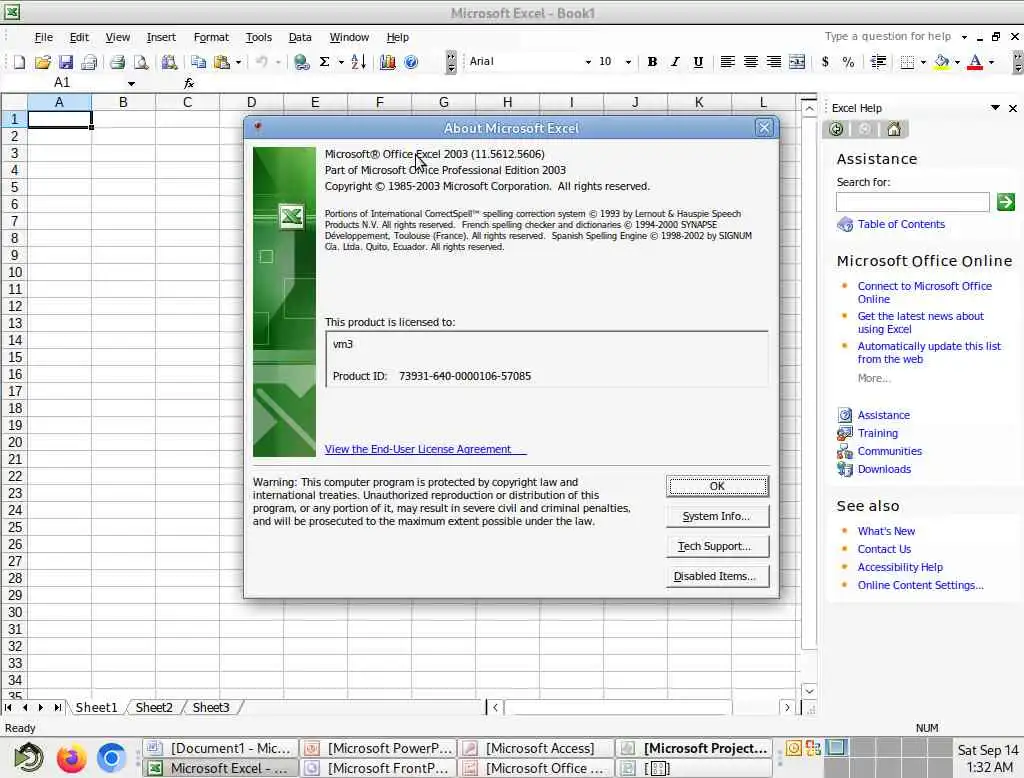Click the blue Help question mark icon
The height and width of the screenshot is (778, 1024).
coord(411,62)
